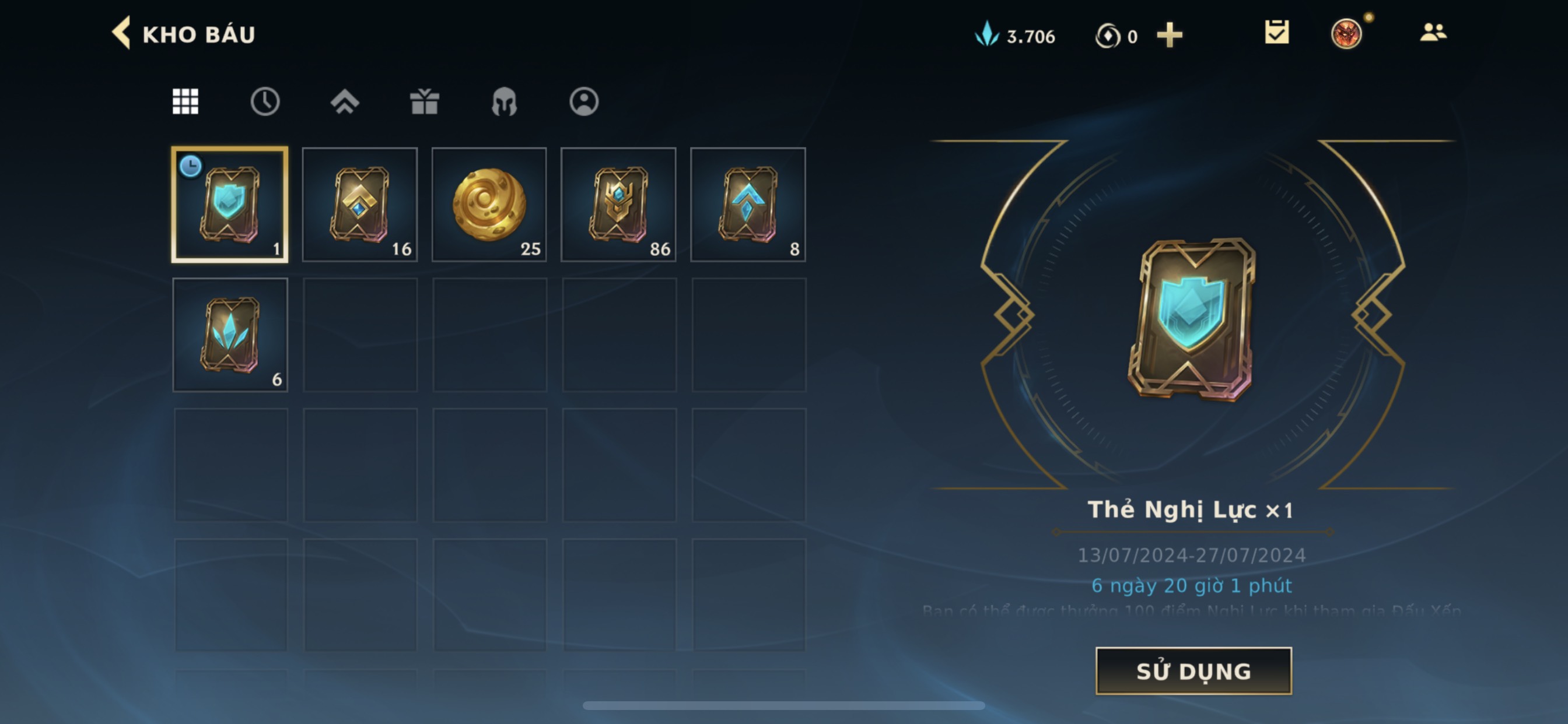Select the double chevron boost filter
1568x724 pixels.
[345, 101]
